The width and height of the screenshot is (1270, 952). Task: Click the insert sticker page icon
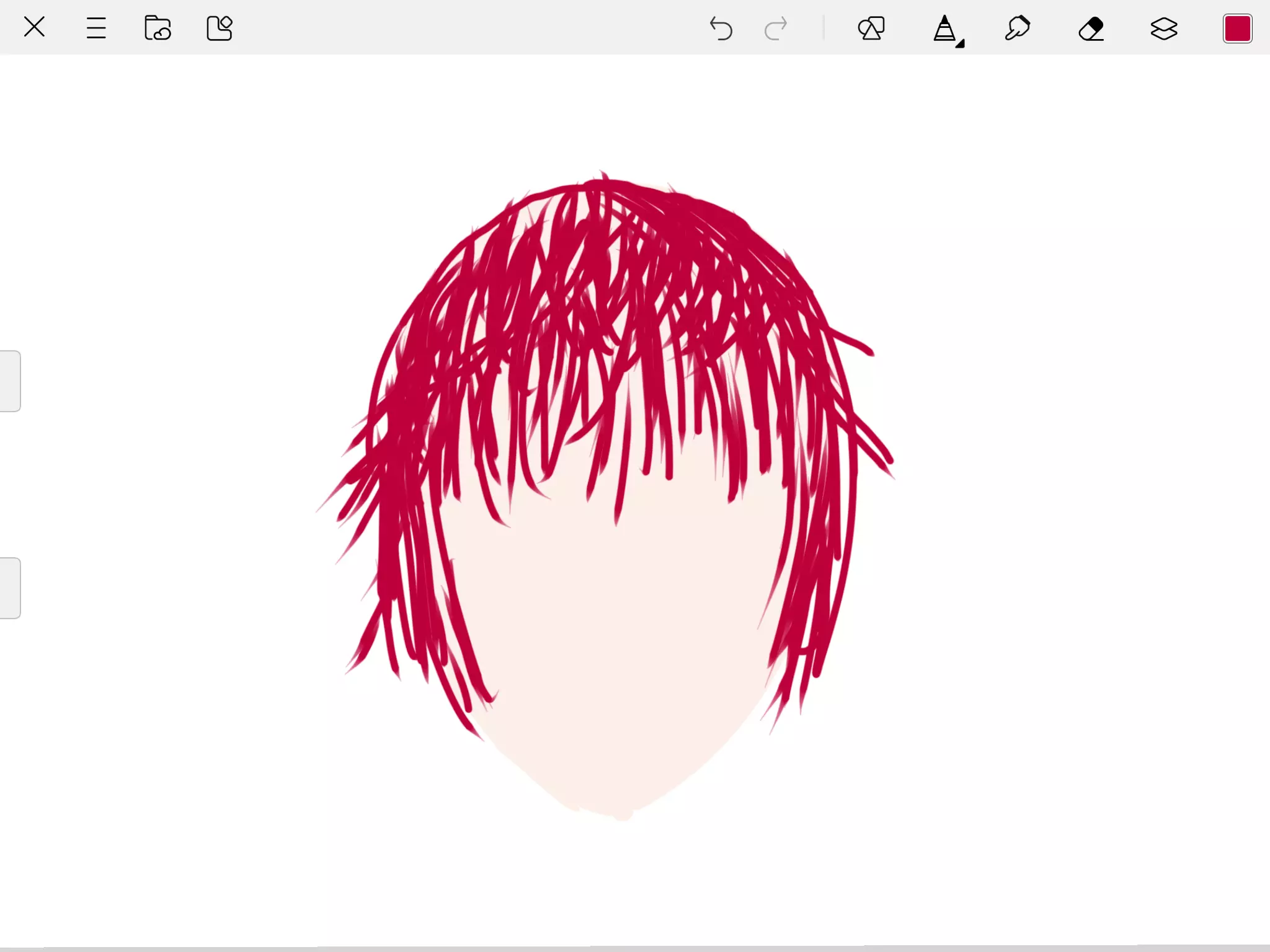(x=219, y=28)
